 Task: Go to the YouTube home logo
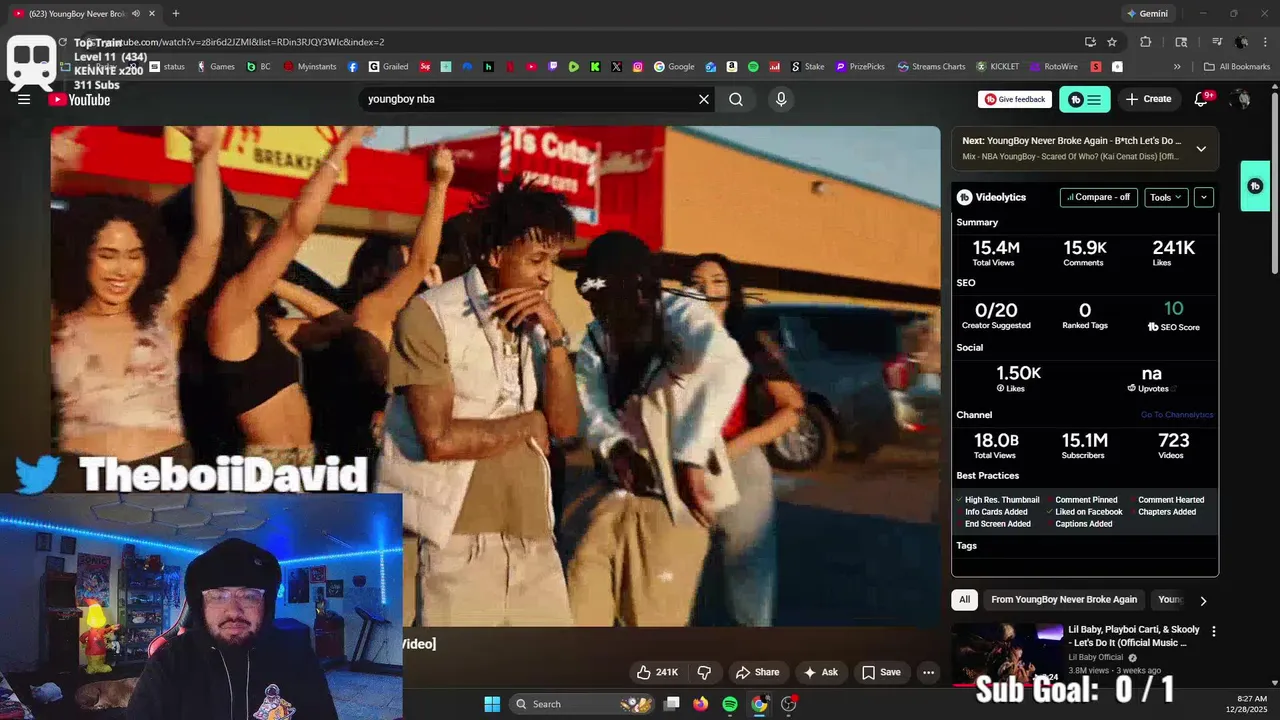coord(79,99)
